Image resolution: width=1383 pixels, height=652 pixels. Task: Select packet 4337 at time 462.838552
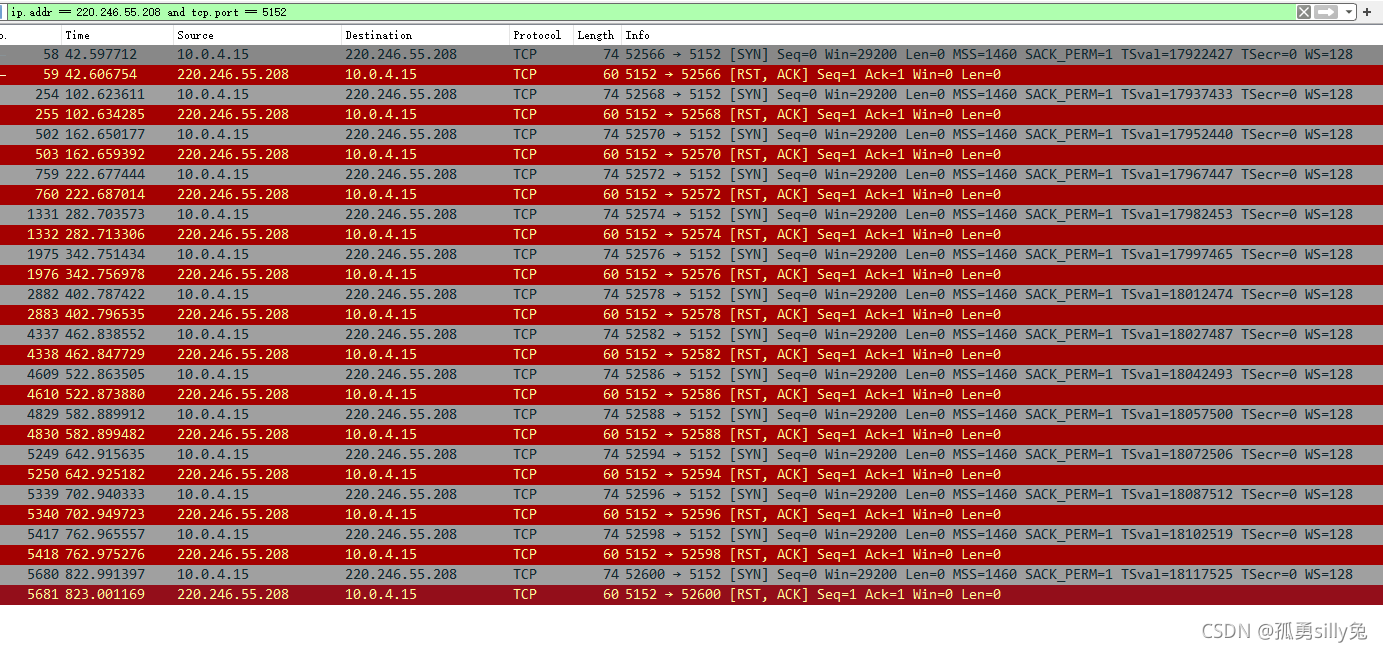coord(691,334)
